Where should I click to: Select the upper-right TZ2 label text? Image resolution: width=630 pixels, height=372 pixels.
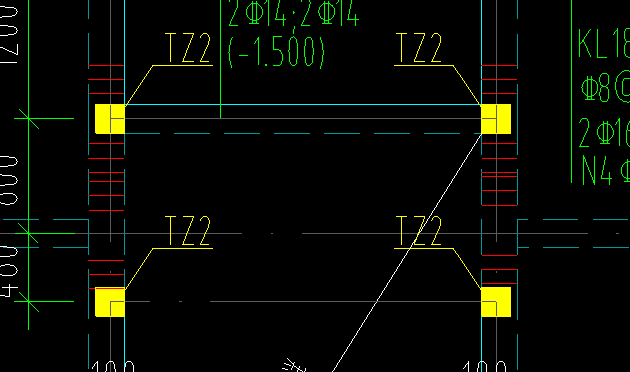click(419, 48)
